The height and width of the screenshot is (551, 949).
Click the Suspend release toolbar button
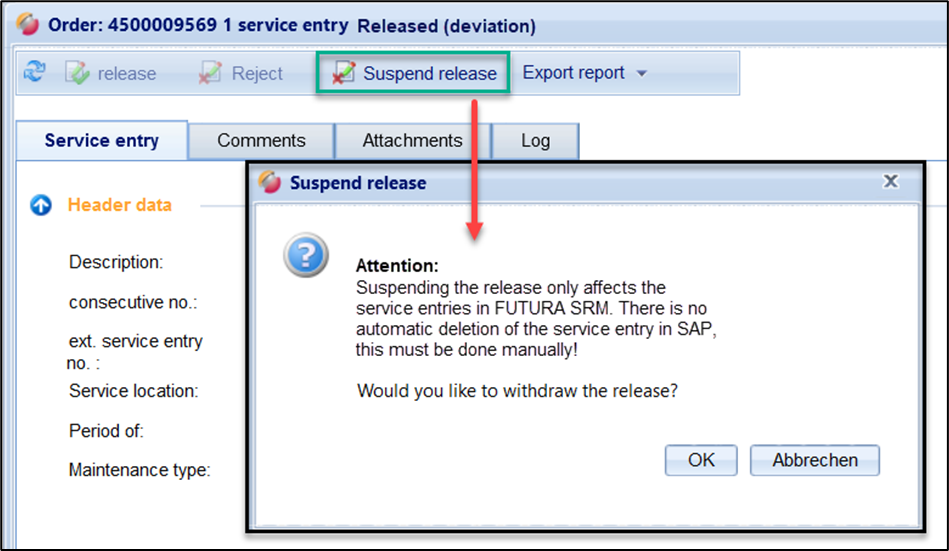tap(414, 73)
